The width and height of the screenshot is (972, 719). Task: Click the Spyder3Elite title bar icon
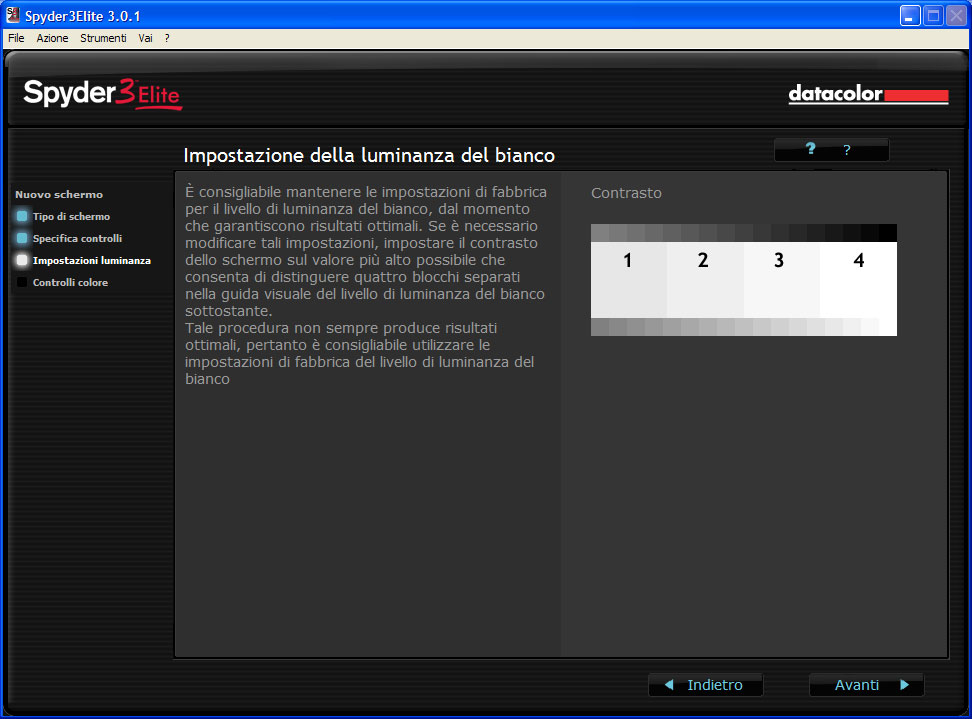[12, 15]
